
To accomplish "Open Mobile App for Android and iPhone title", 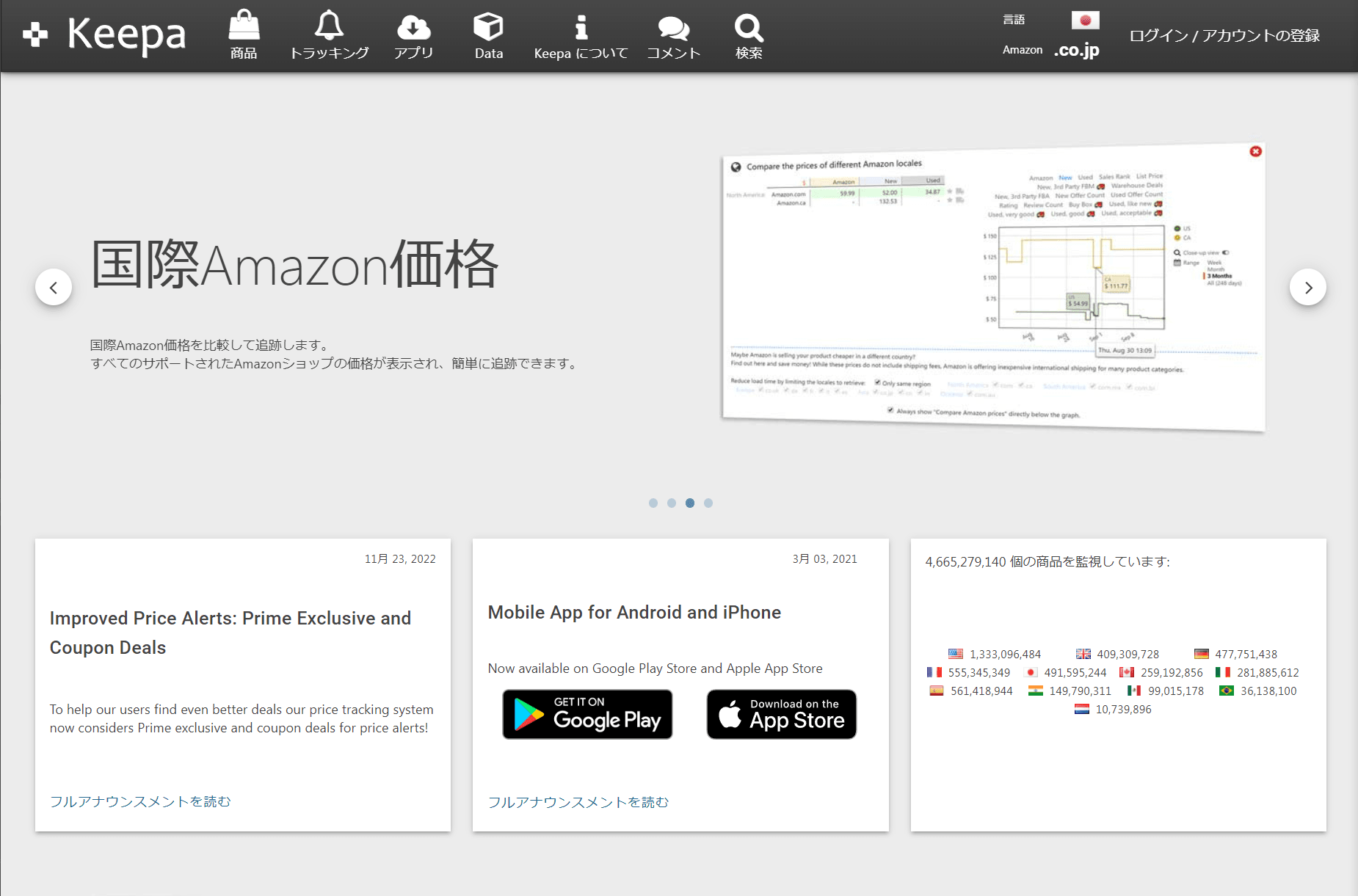I will 634,612.
